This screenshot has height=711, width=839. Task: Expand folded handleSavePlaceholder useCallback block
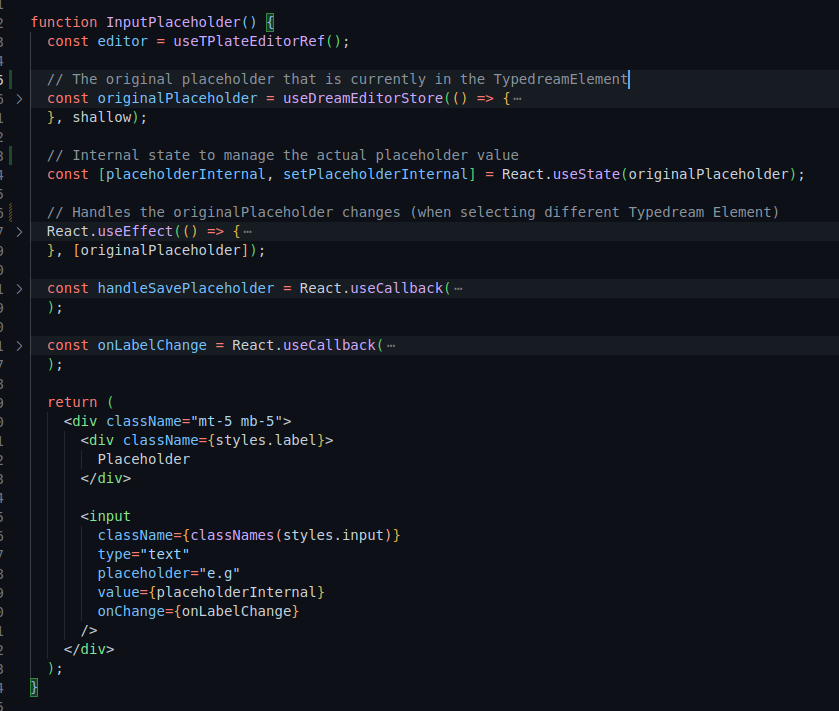click(19, 289)
